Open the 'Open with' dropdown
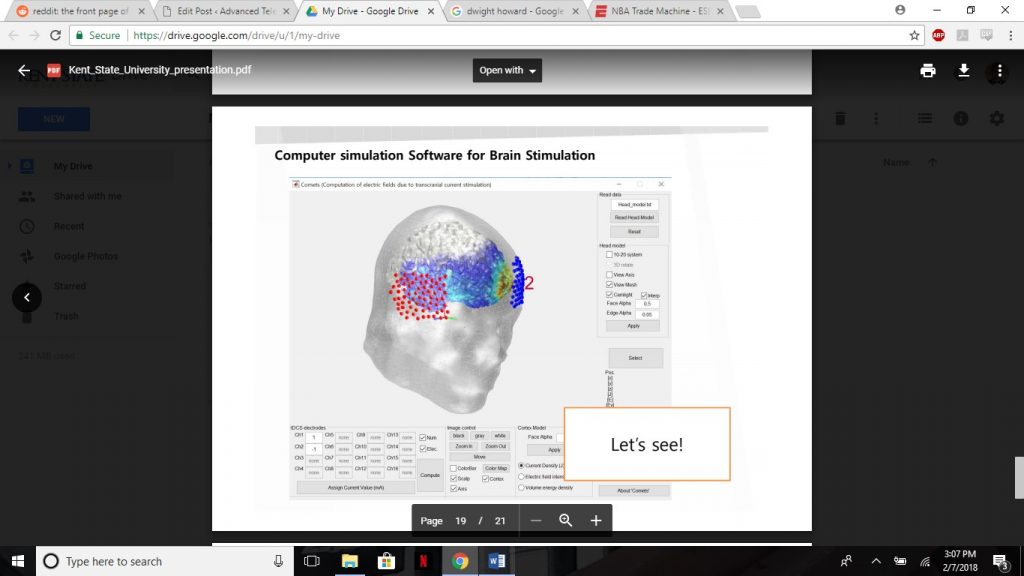This screenshot has width=1024, height=576. (x=507, y=71)
